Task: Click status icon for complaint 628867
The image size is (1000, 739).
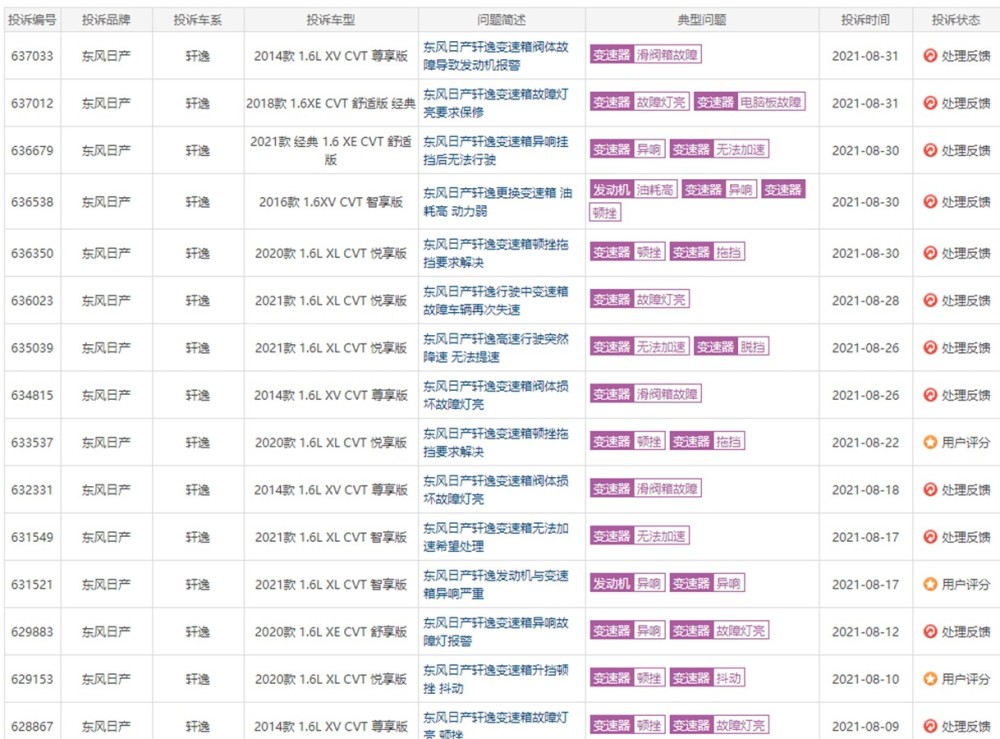Action: [930, 726]
